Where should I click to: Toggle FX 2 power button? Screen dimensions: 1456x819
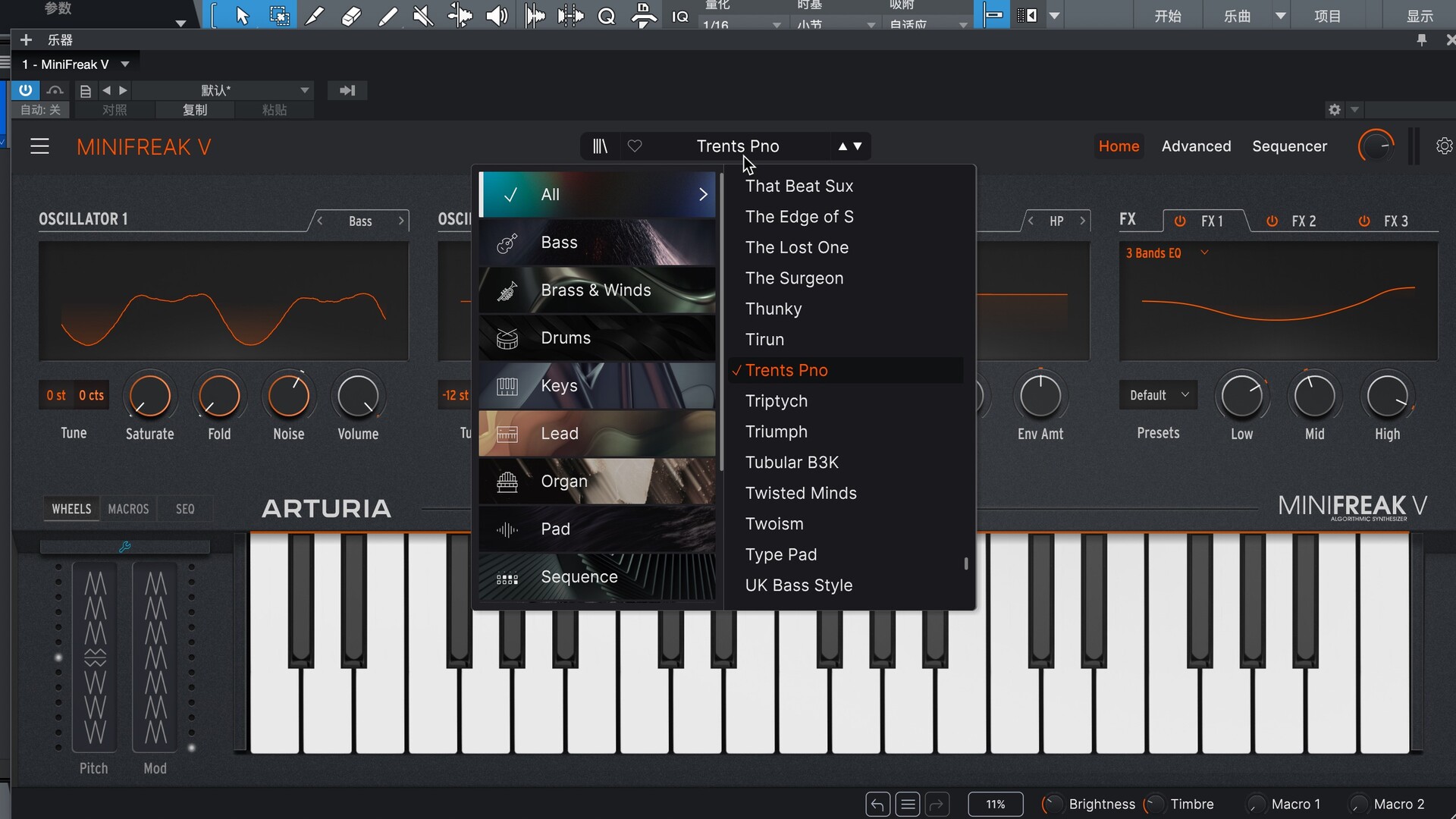(x=1272, y=221)
